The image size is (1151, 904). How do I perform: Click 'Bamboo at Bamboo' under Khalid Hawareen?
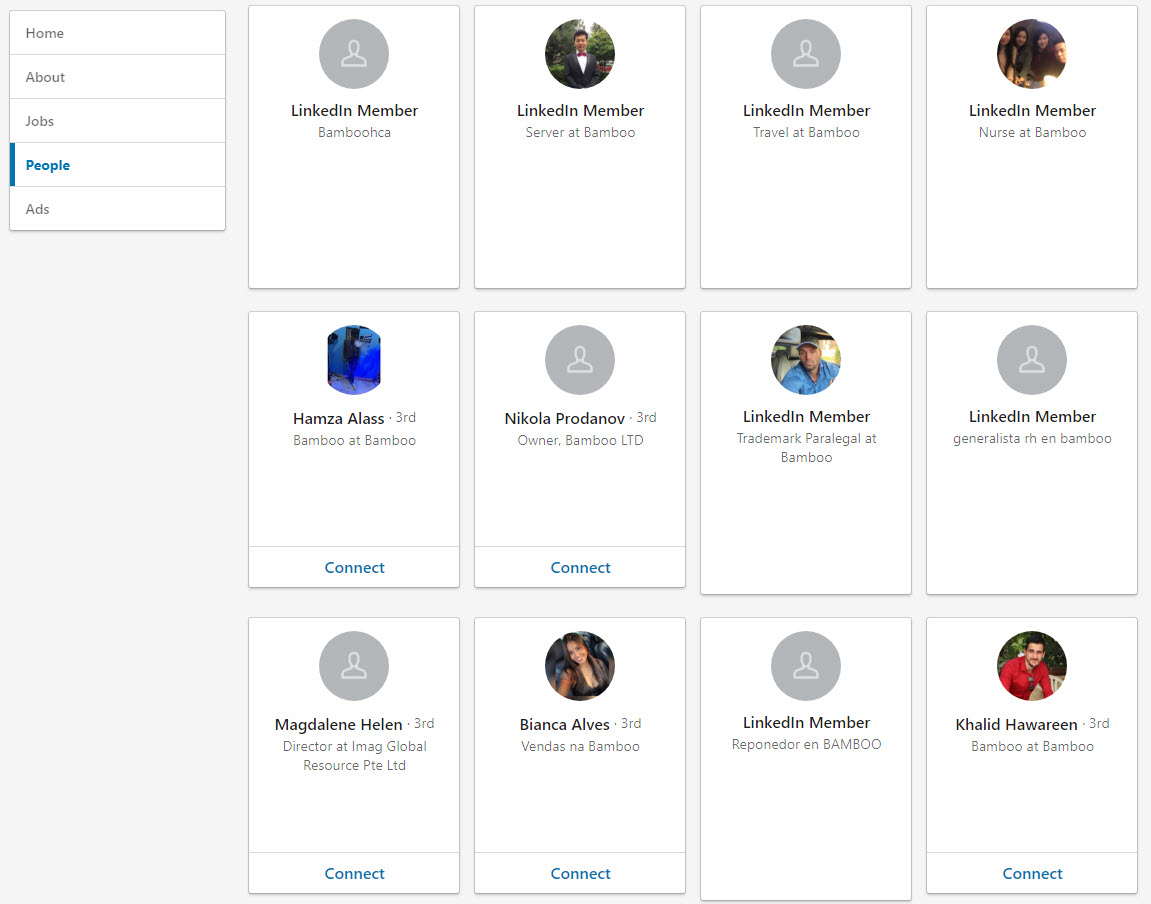pos(1032,746)
